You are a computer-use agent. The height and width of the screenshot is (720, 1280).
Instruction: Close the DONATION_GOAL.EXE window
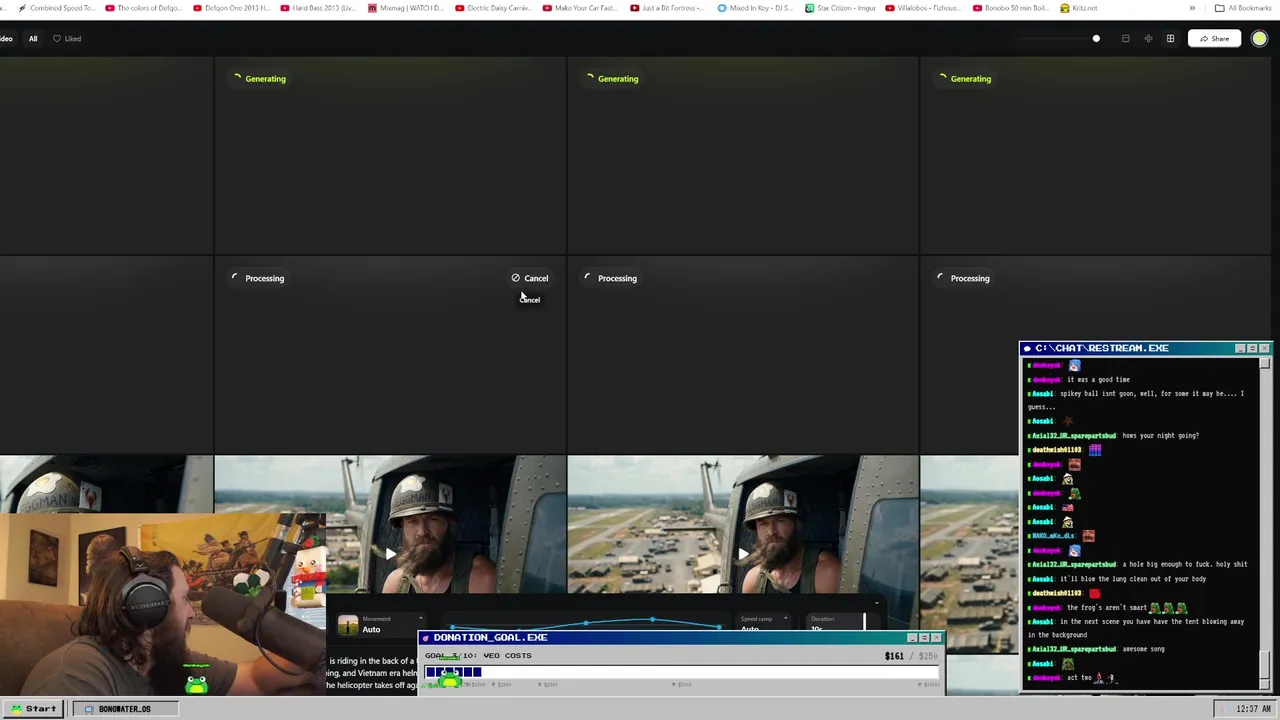pos(936,637)
